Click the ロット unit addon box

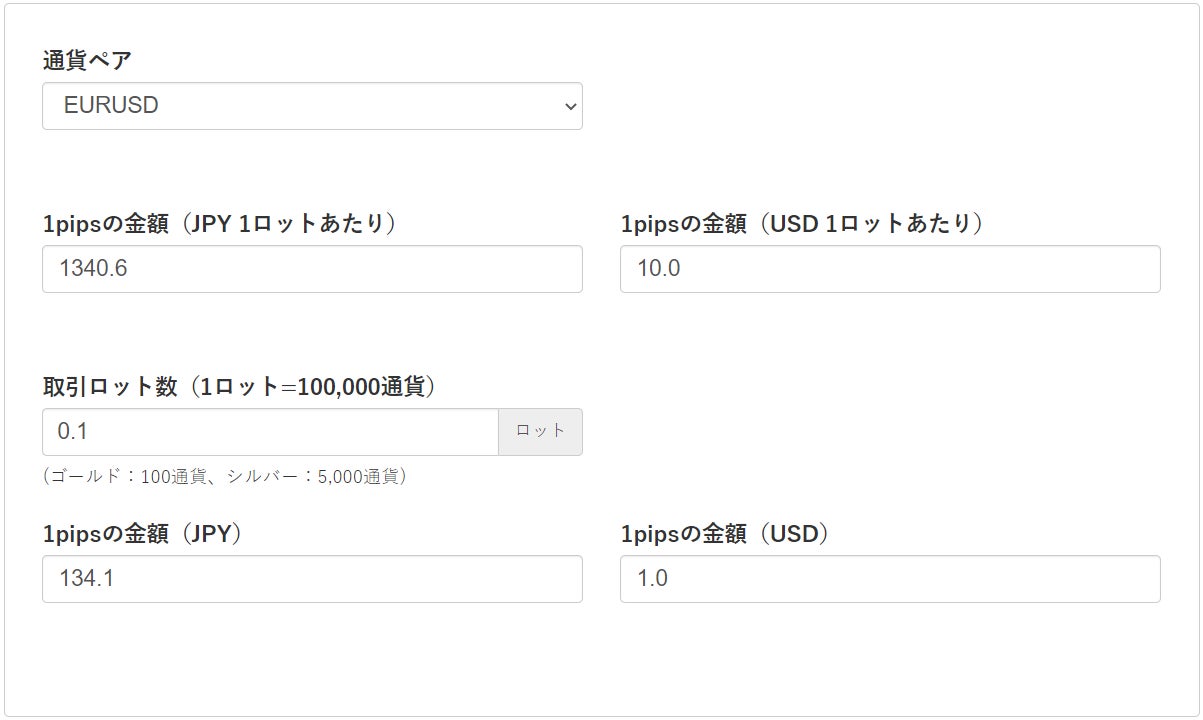540,432
